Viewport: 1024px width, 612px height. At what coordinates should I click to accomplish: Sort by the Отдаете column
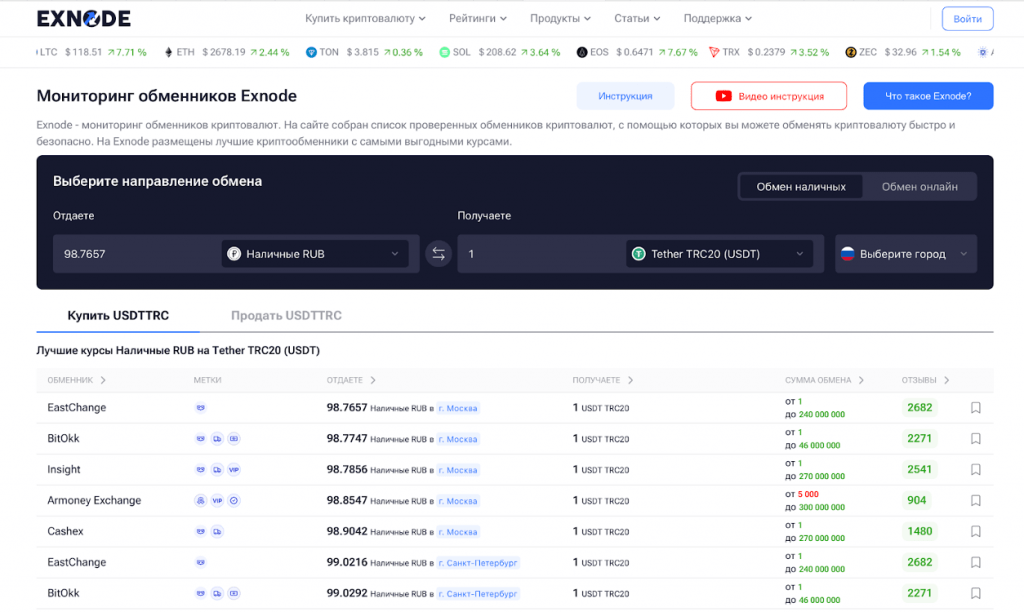[x=351, y=380]
